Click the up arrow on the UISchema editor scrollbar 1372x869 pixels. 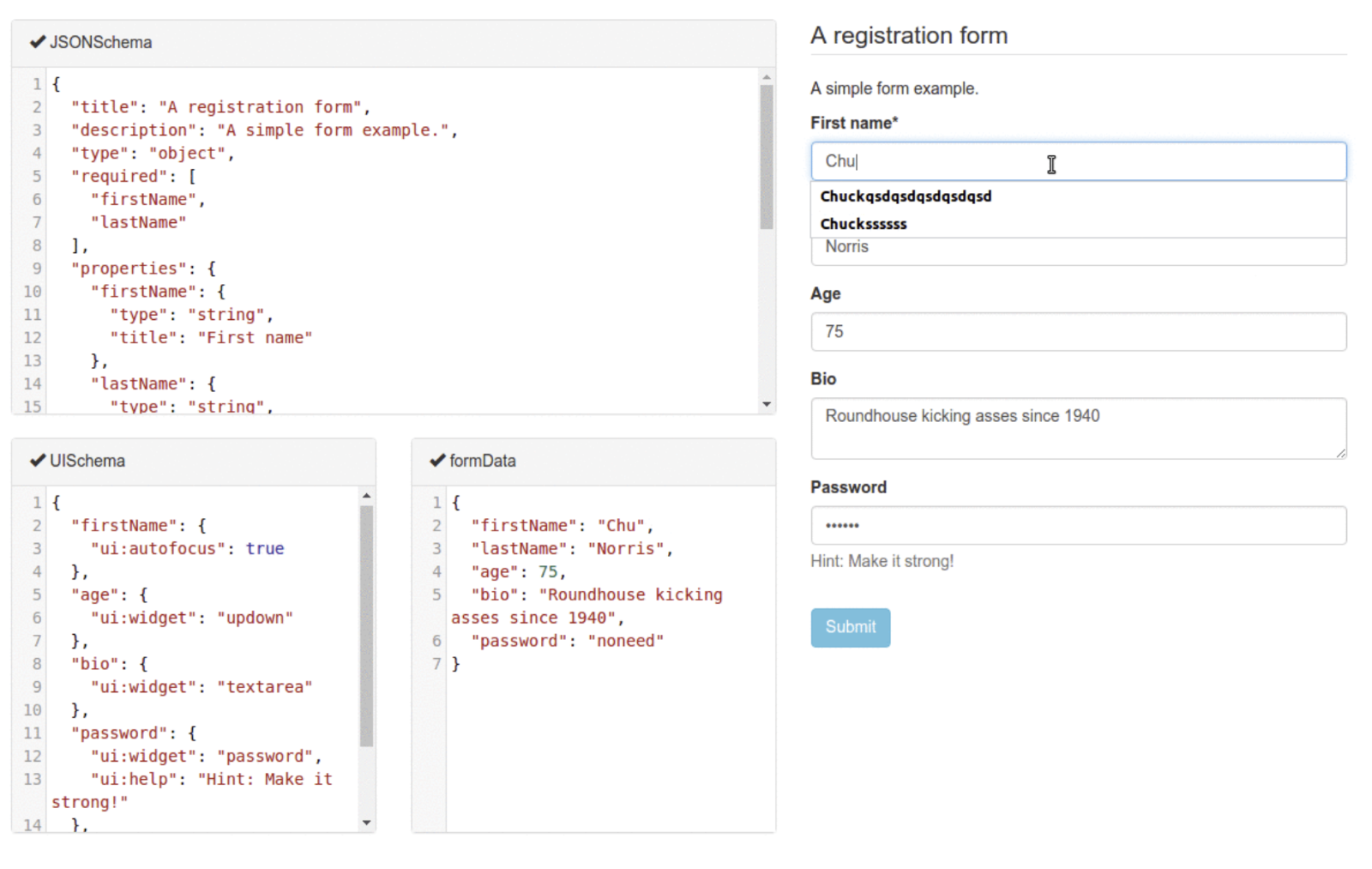click(x=366, y=495)
